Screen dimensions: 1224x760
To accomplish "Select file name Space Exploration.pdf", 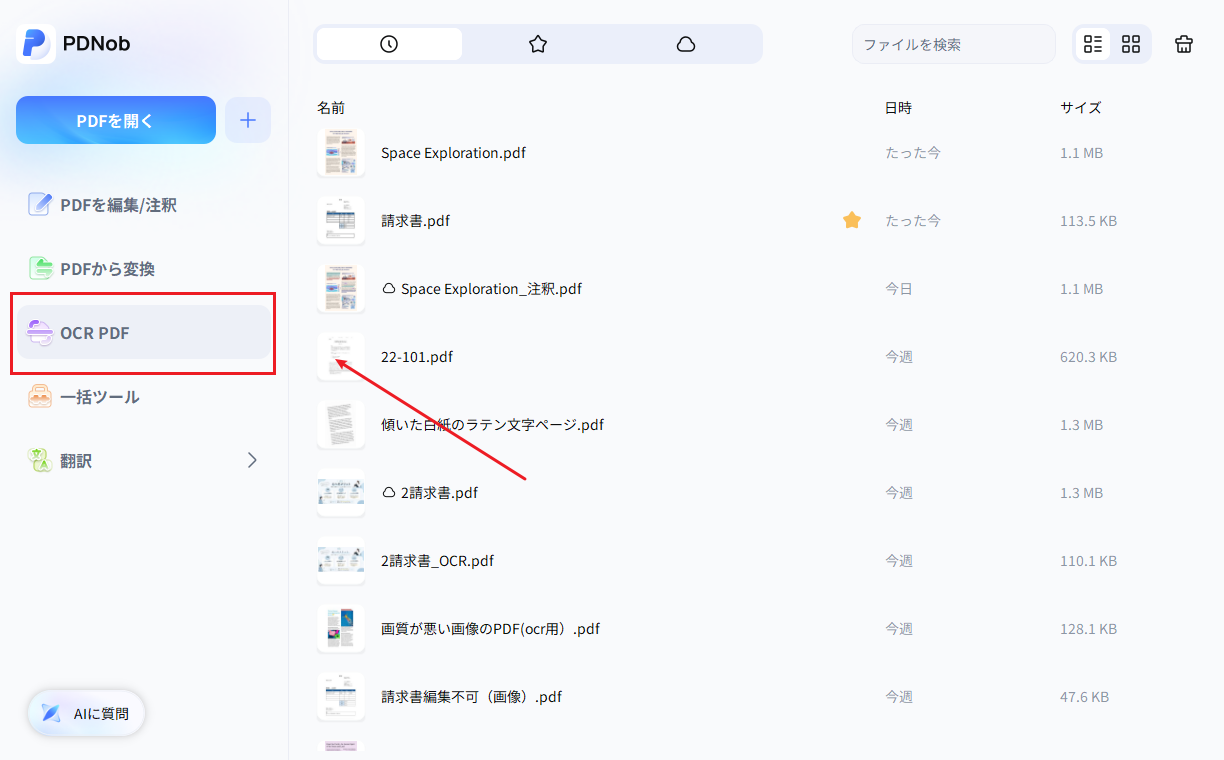I will [453, 153].
